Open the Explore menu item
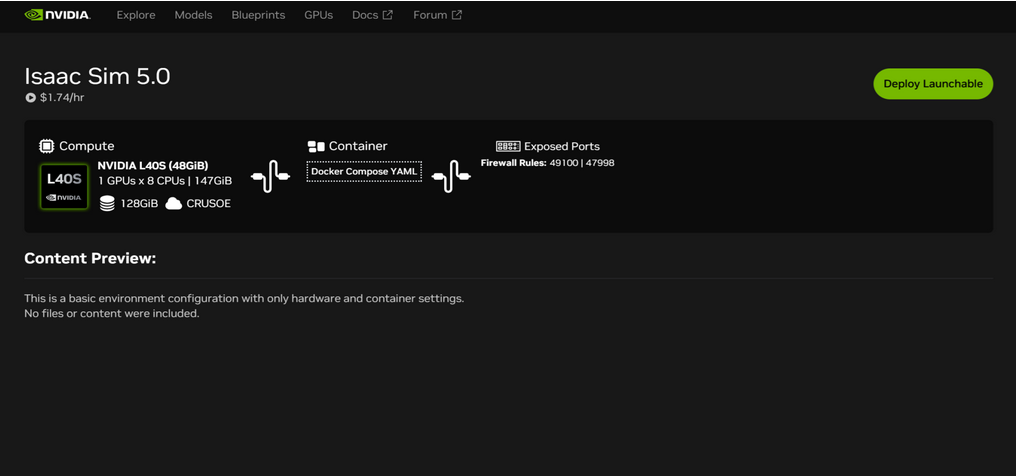Image resolution: width=1016 pixels, height=476 pixels. pyautogui.click(x=136, y=15)
